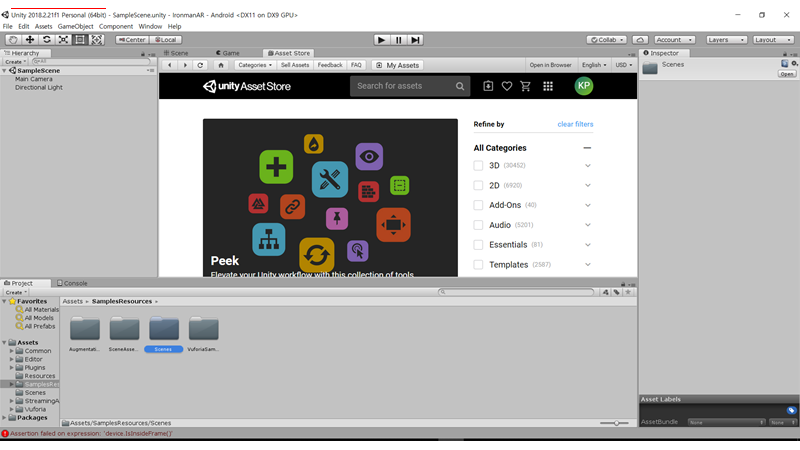Viewport: 800px width, 450px height.
Task: Click the Sell Assets button
Action: 295,65
